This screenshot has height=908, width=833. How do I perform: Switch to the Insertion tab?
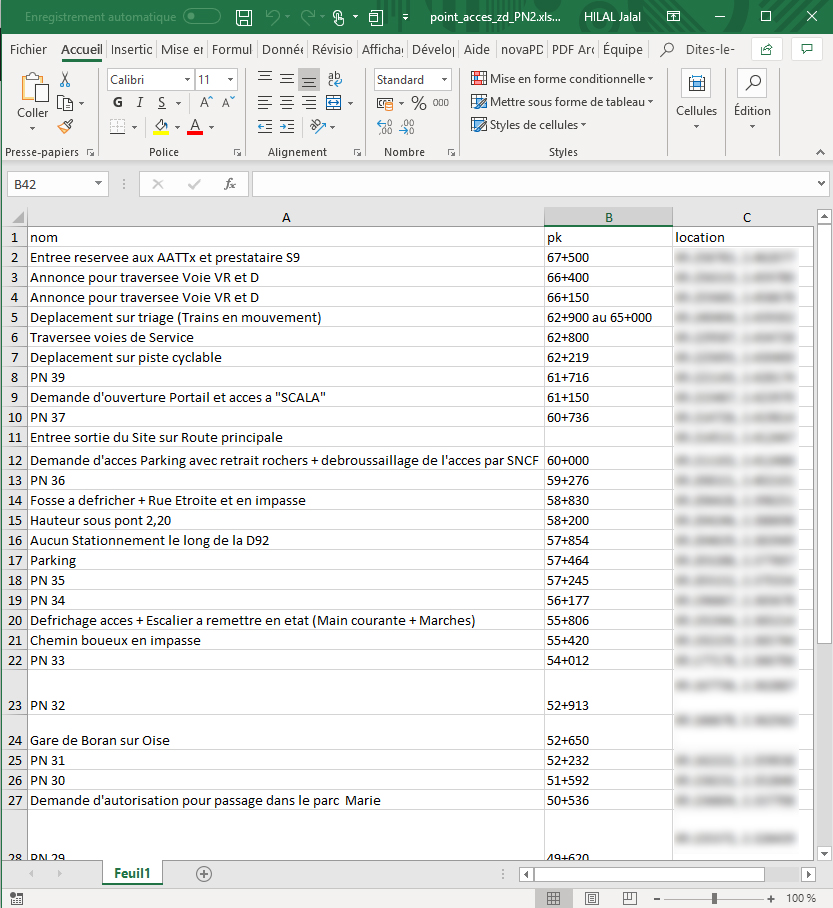click(x=131, y=50)
